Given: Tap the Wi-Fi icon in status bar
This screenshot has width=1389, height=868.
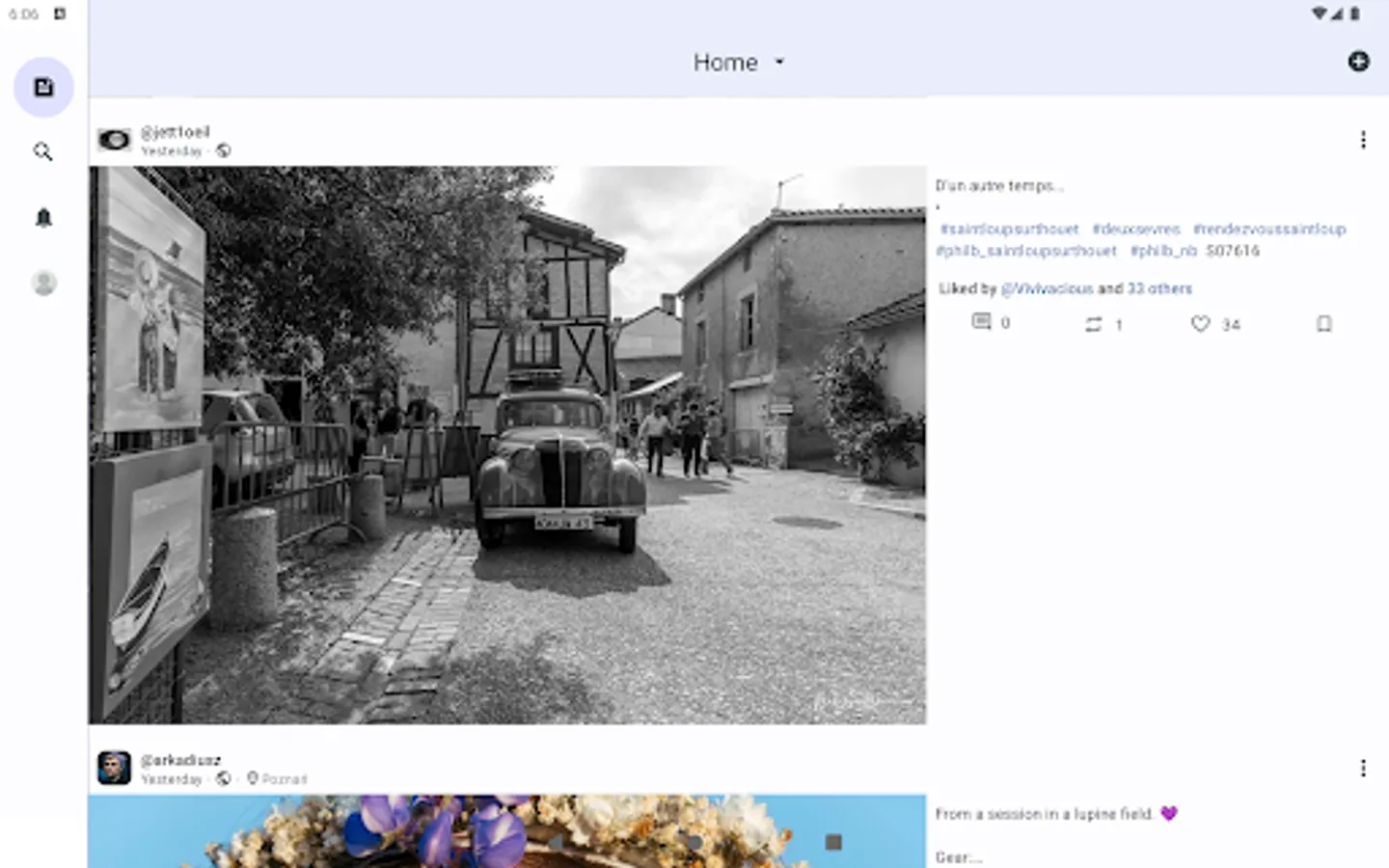Looking at the screenshot, I should (1319, 14).
